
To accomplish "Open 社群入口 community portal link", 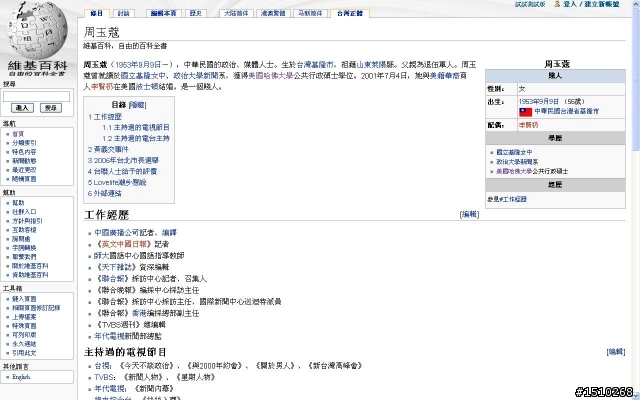I will 24,212.
